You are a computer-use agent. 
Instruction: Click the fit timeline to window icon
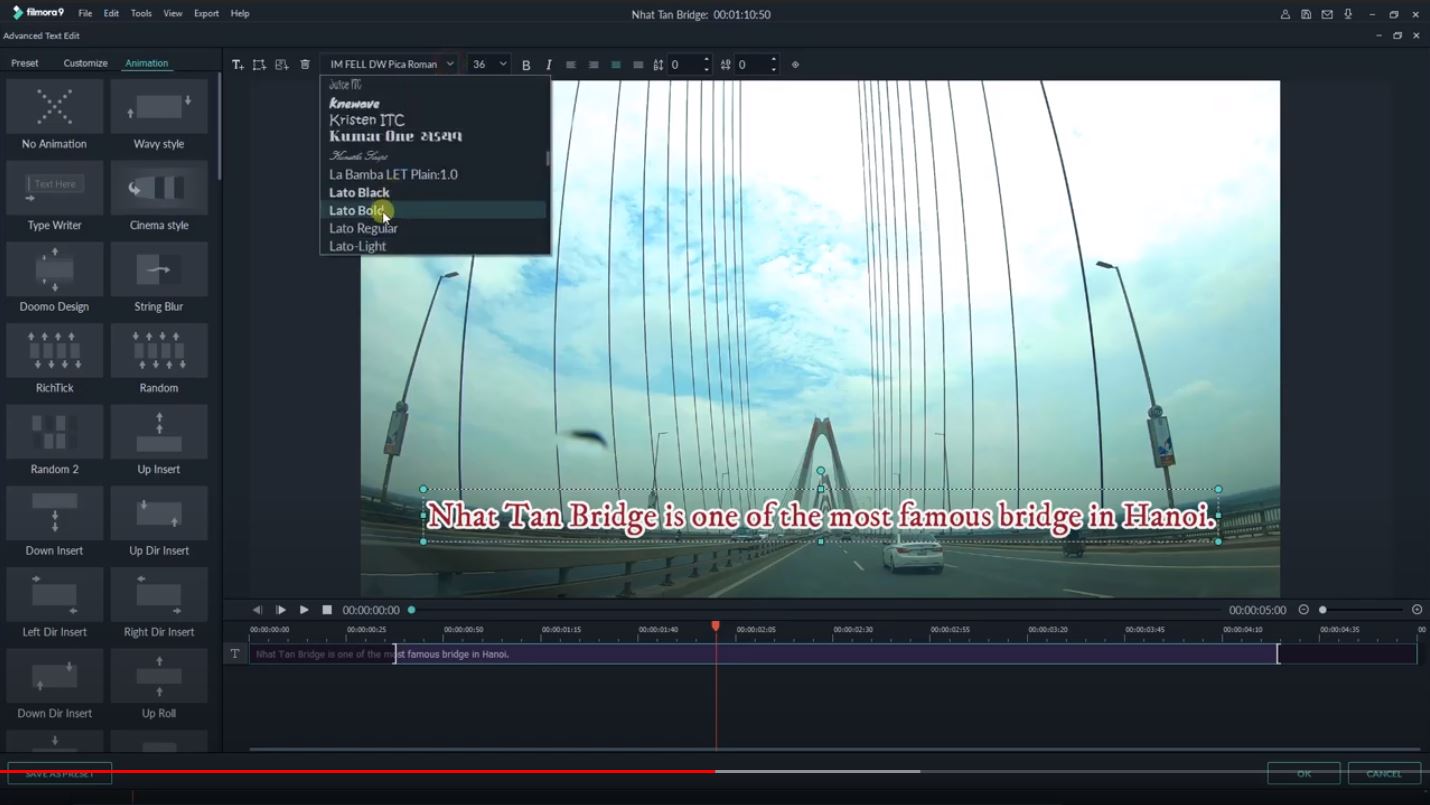[x=1417, y=609]
